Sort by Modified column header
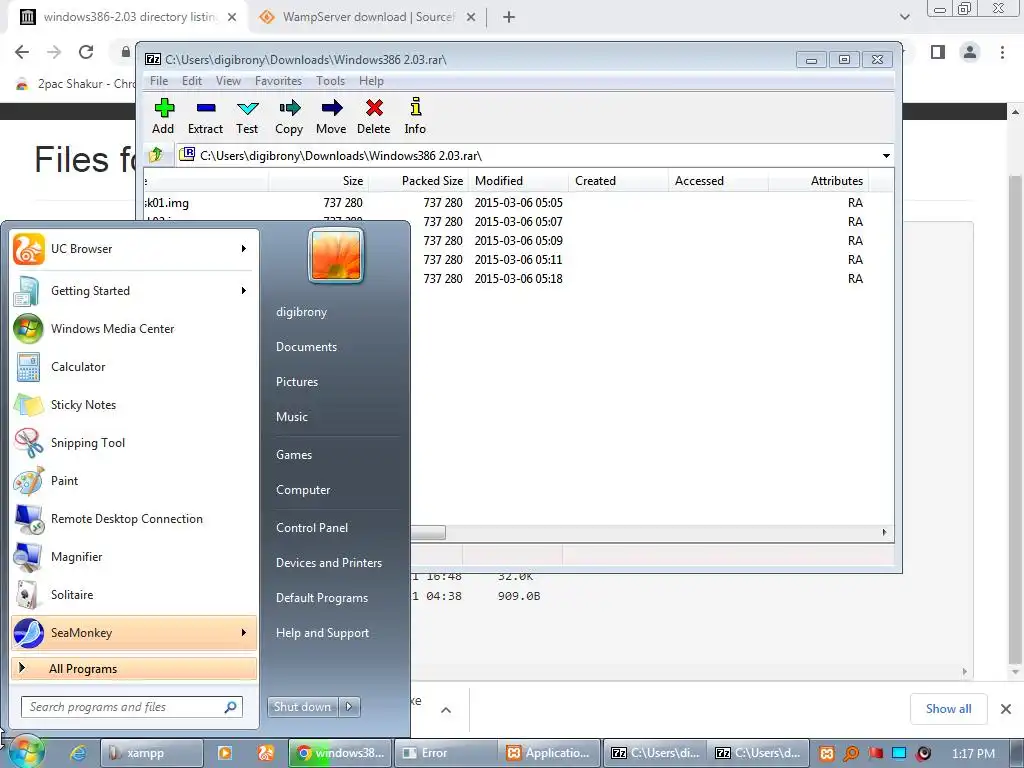 coord(518,181)
